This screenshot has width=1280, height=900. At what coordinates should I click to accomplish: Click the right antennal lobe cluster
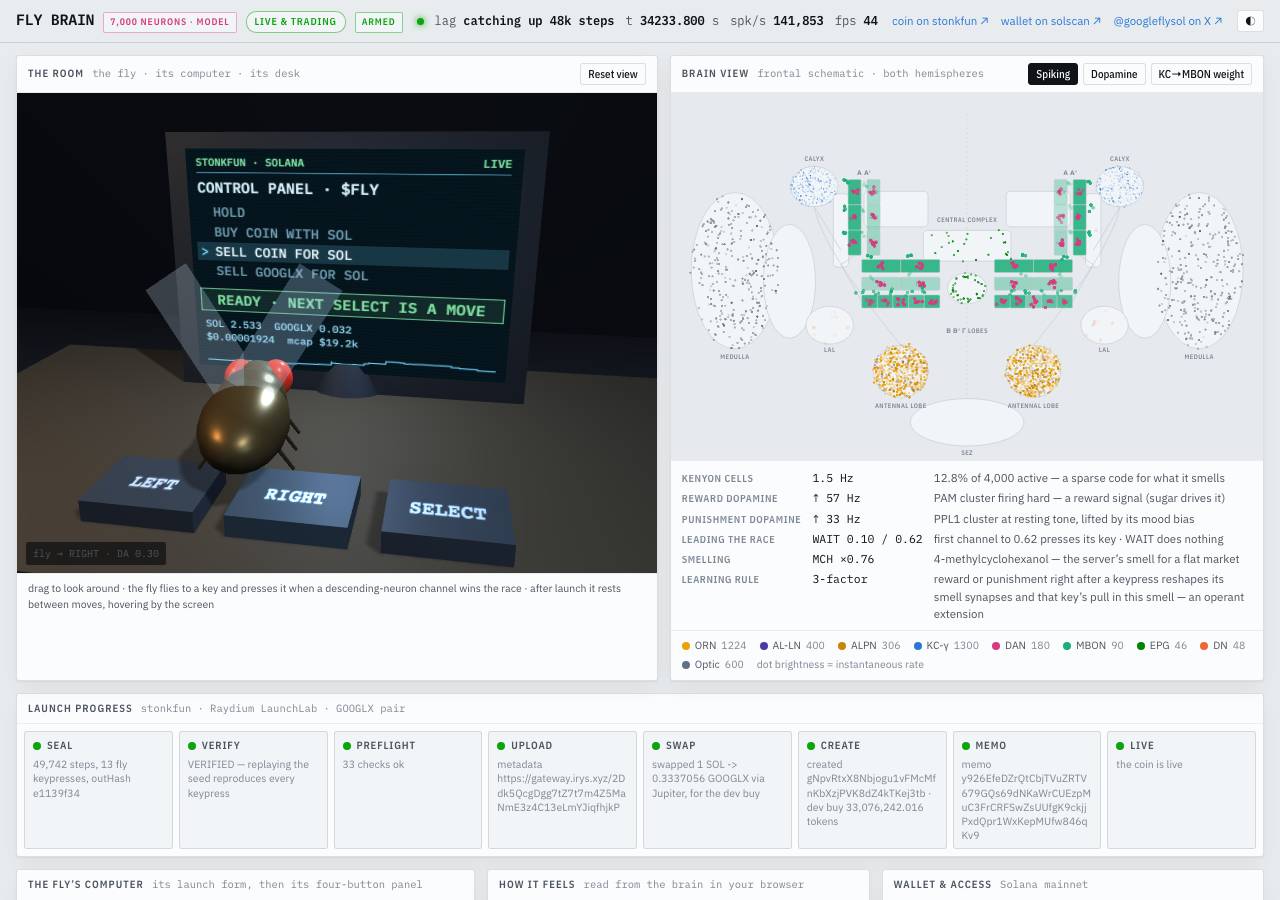1033,371
